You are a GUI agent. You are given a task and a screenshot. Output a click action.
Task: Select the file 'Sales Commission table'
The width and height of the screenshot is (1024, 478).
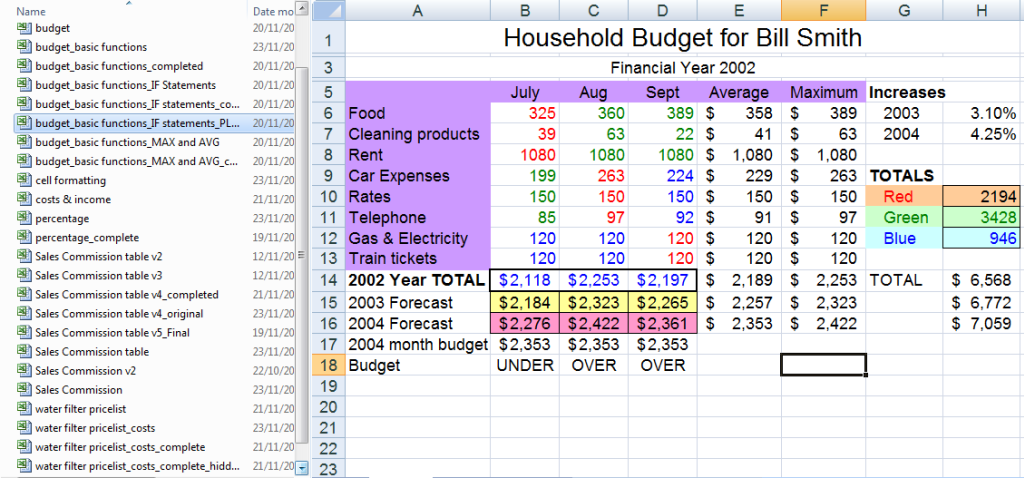point(92,352)
